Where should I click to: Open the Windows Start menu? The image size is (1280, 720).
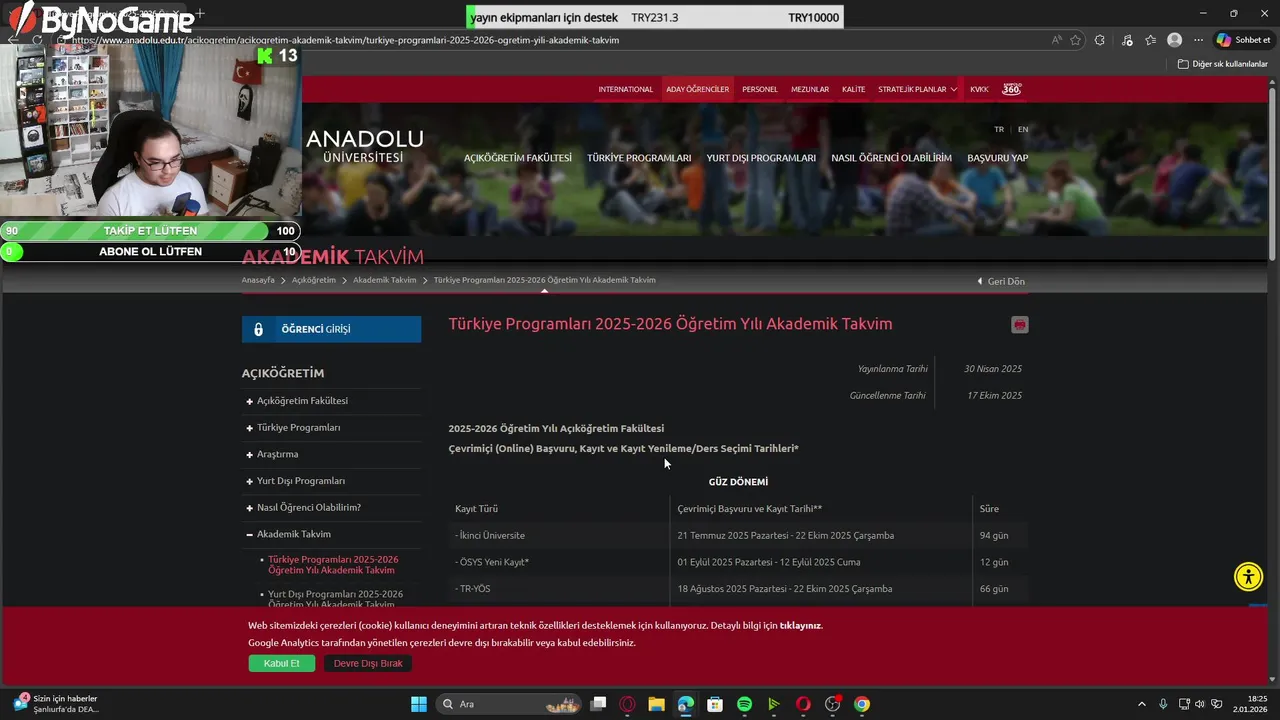[418, 704]
